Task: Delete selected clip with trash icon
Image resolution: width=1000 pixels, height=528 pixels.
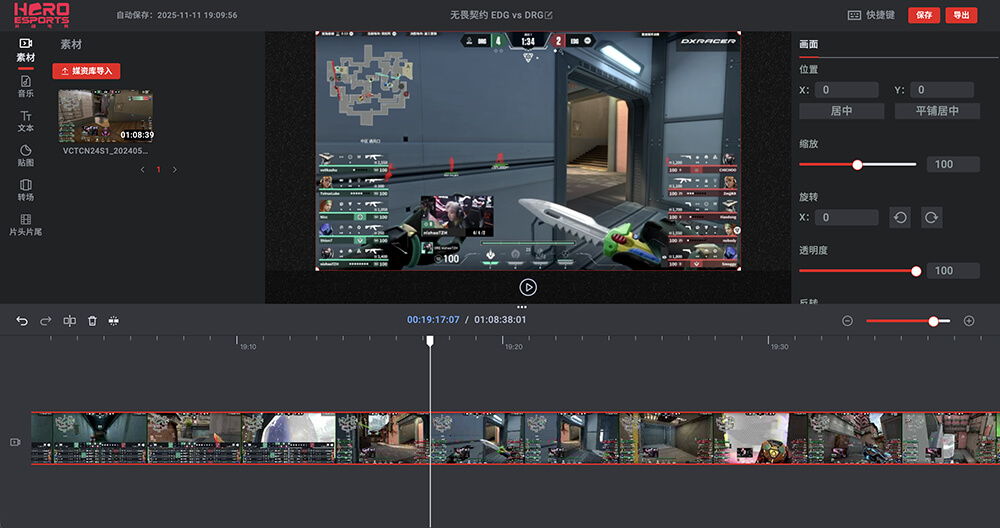Action: coord(92,321)
